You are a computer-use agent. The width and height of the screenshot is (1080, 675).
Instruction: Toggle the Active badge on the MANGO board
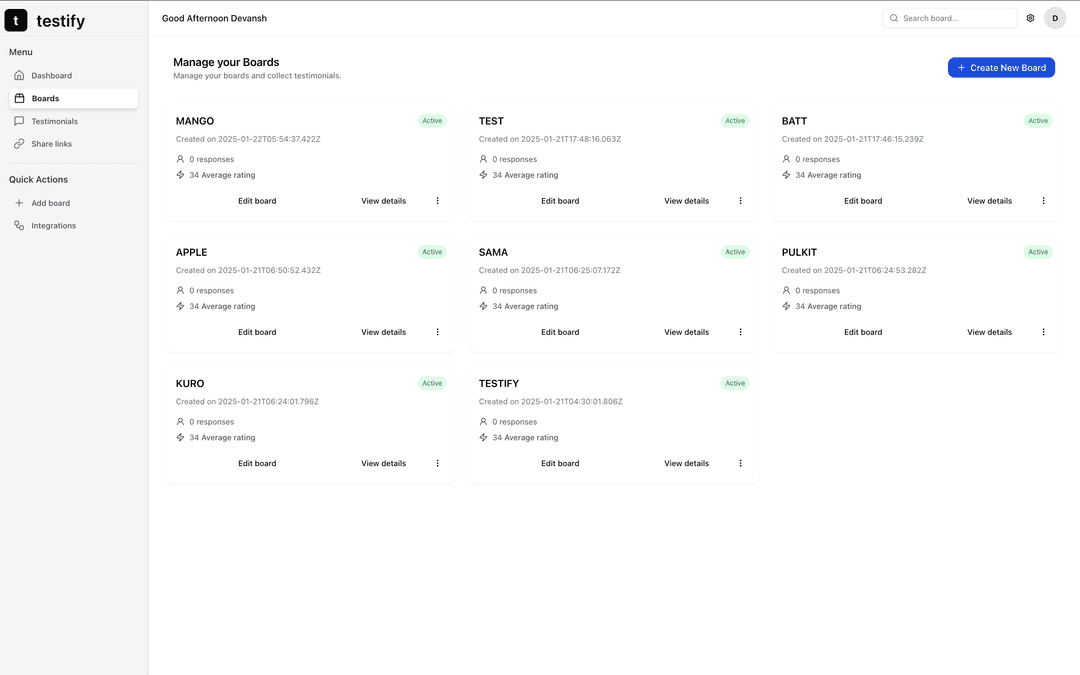point(432,120)
